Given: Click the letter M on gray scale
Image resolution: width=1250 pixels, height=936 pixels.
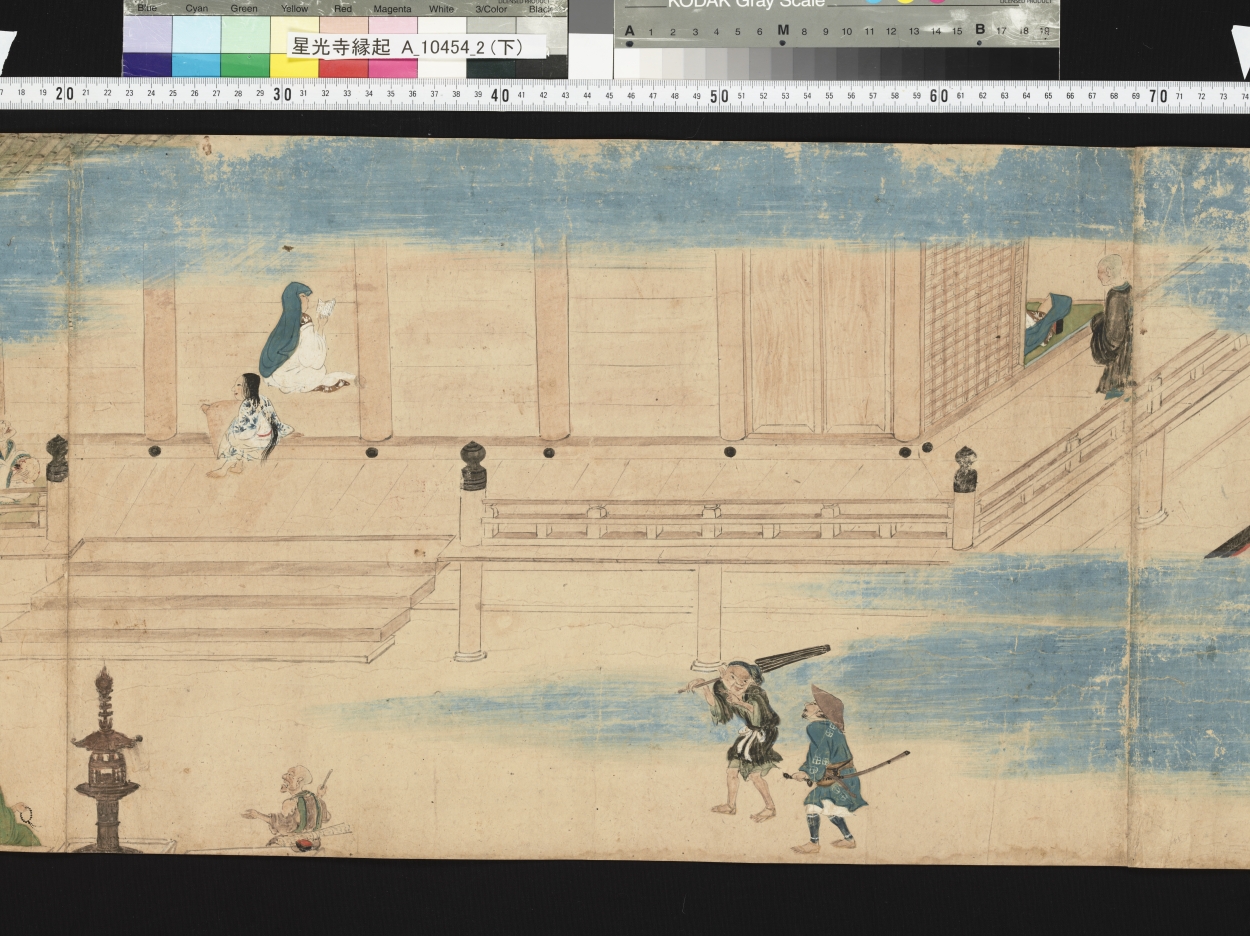Looking at the screenshot, I should point(782,31).
